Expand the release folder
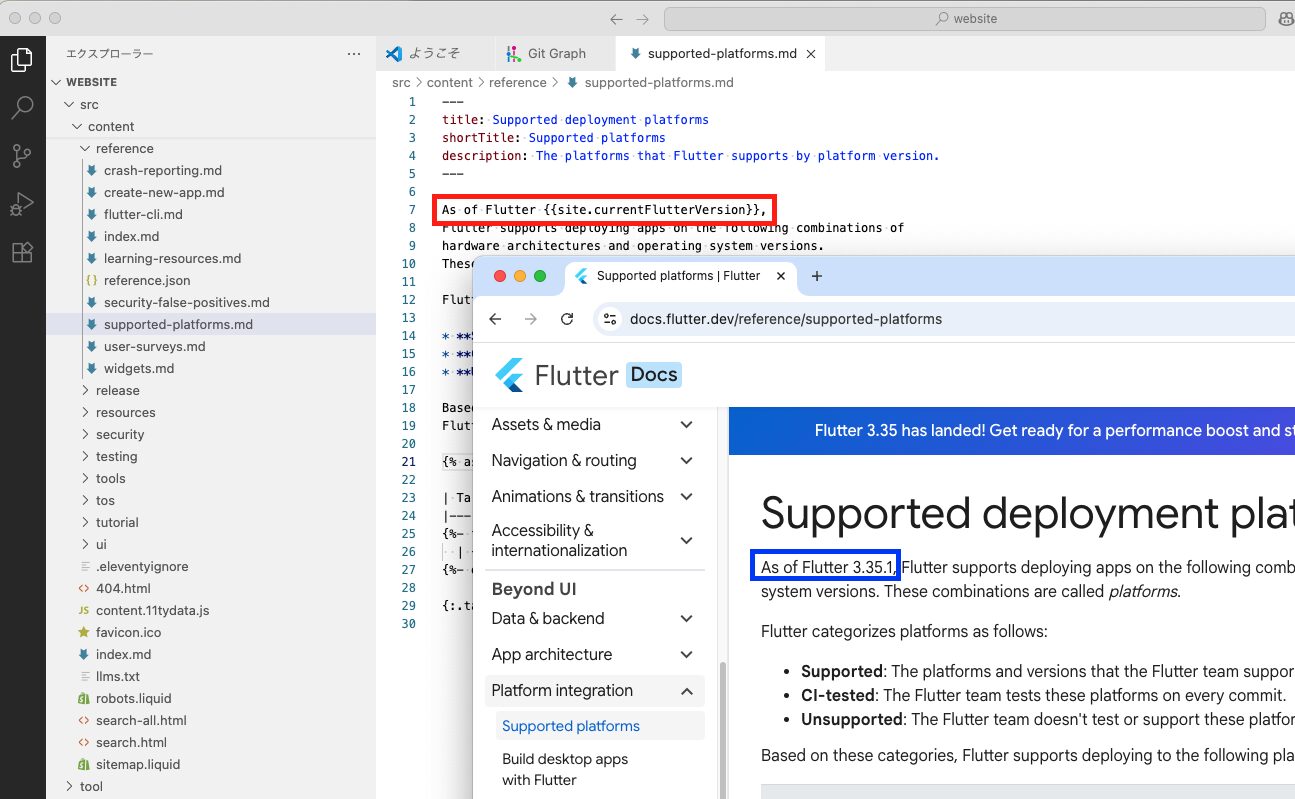 tap(210, 390)
